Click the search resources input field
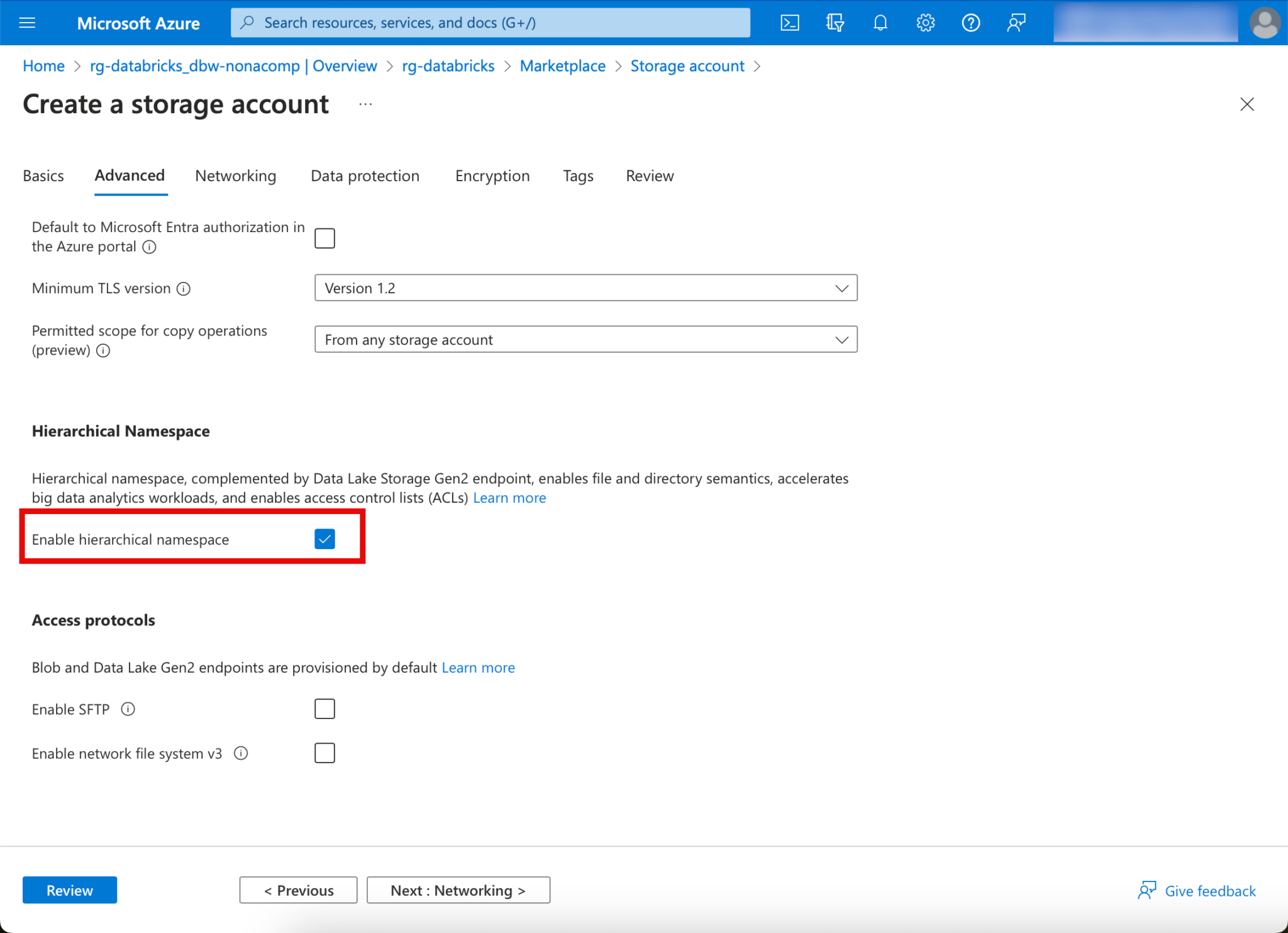 pyautogui.click(x=491, y=23)
